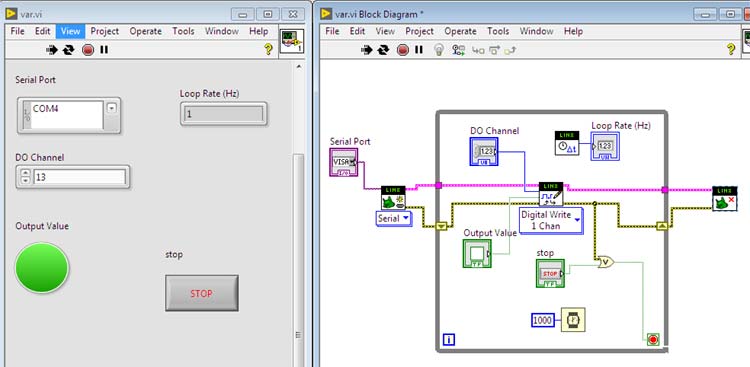Viewport: 750px width, 367px height.
Task: Run the VI from Block Diagram toolbar
Action: (x=366, y=50)
